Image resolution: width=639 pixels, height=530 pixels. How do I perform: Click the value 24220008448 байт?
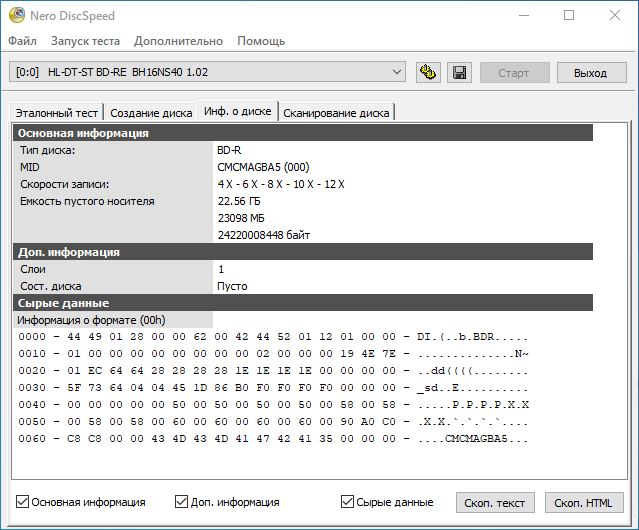(264, 235)
